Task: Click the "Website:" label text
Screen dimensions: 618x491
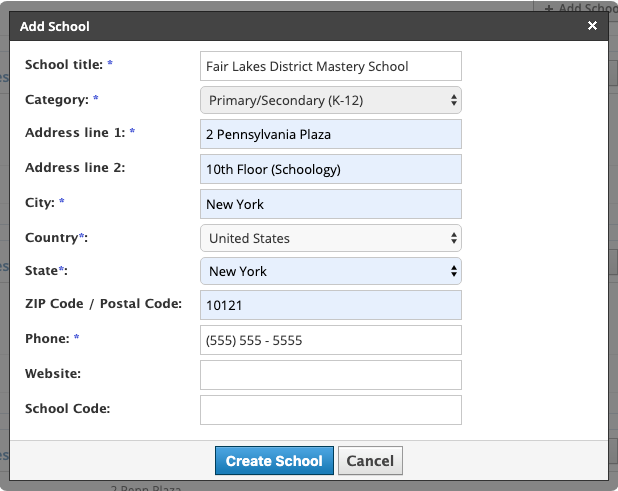Action: pyautogui.click(x=52, y=373)
